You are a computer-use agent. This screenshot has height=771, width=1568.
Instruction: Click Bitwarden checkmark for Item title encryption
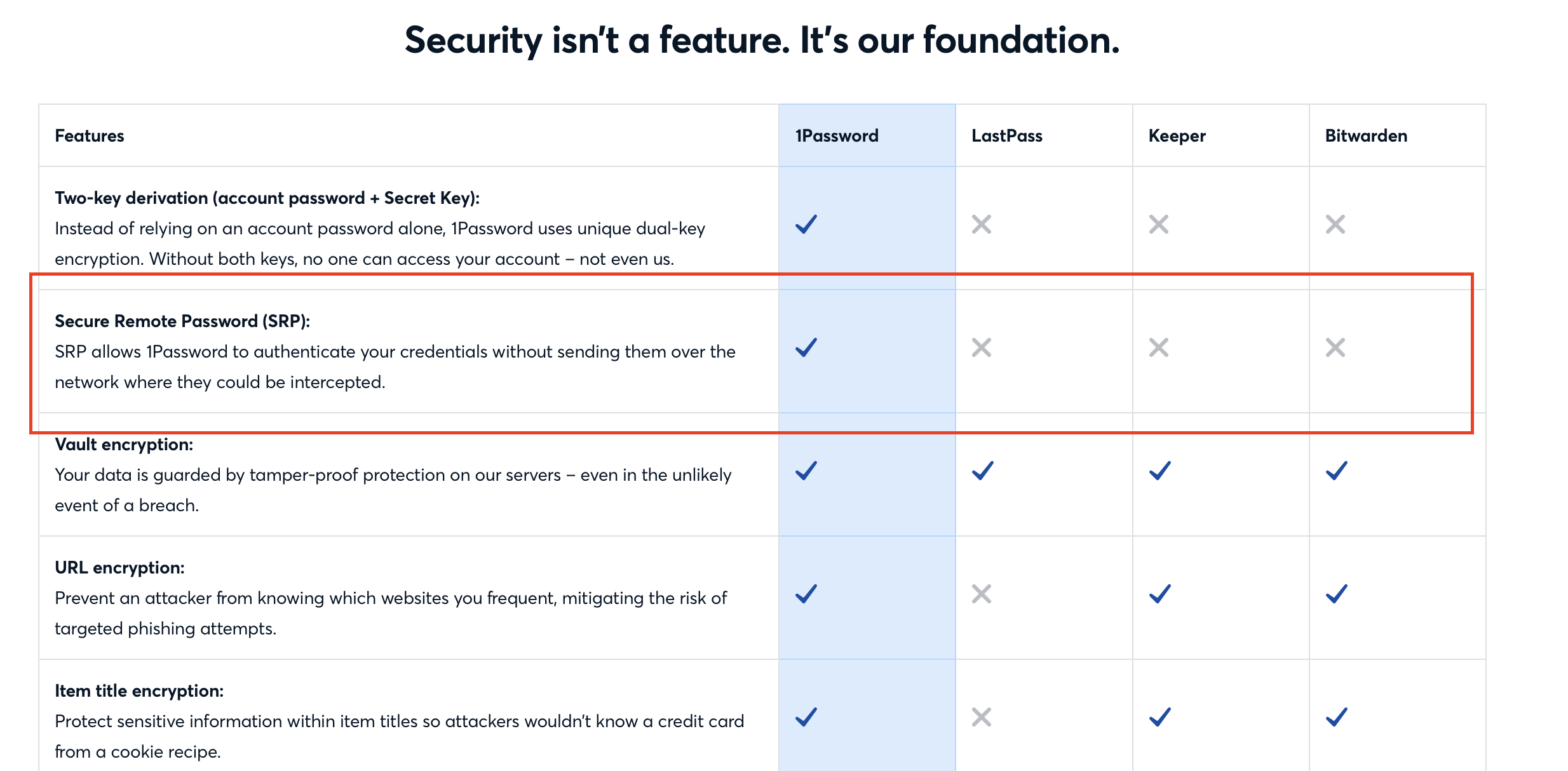pos(1337,717)
